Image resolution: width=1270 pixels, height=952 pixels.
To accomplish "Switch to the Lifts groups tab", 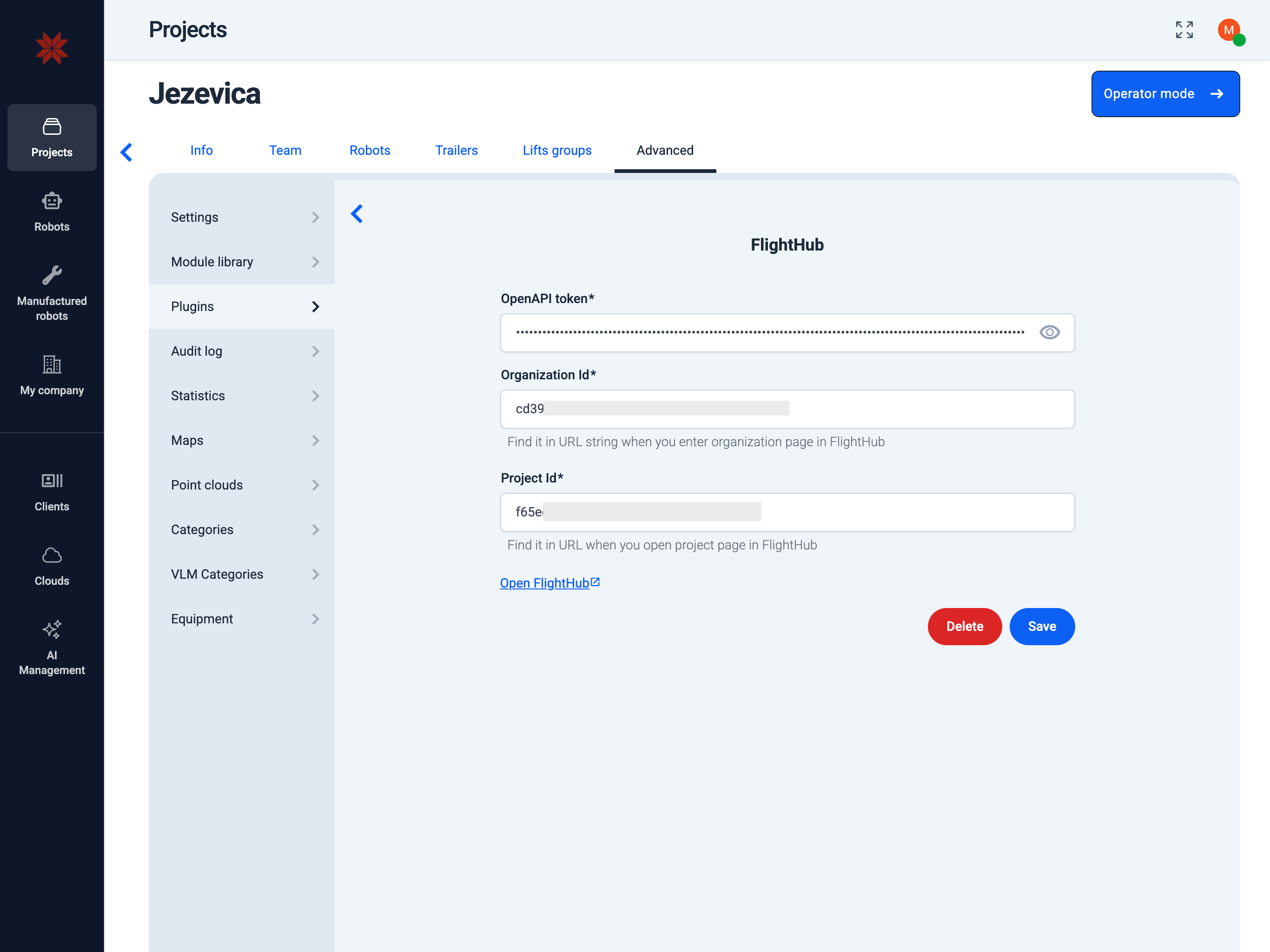I will 557,151.
